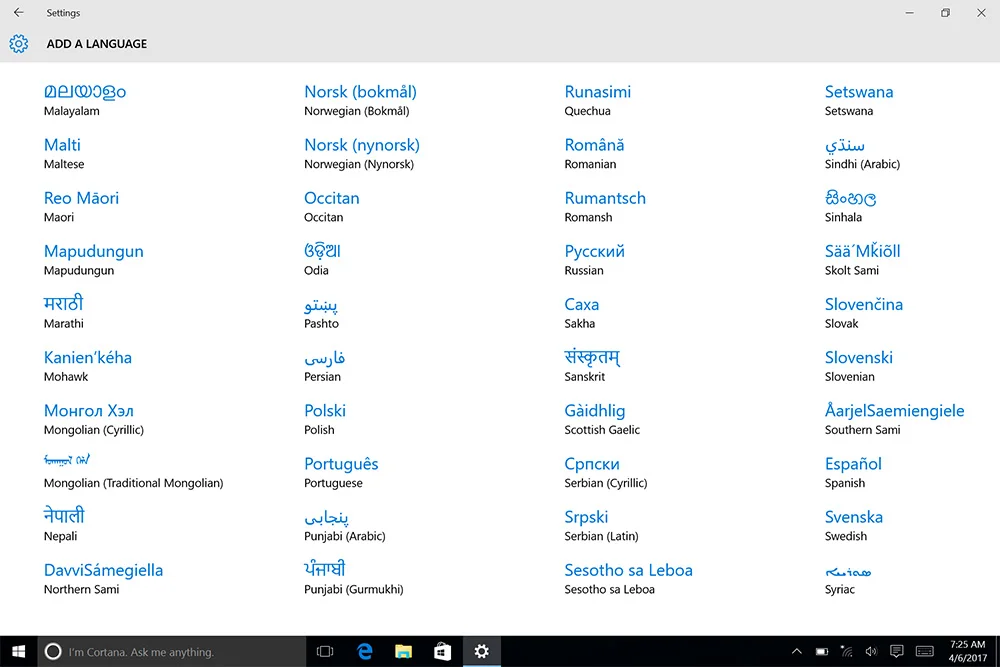The height and width of the screenshot is (667, 1000).
Task: Show hidden tray icons chevron
Action: [797, 651]
